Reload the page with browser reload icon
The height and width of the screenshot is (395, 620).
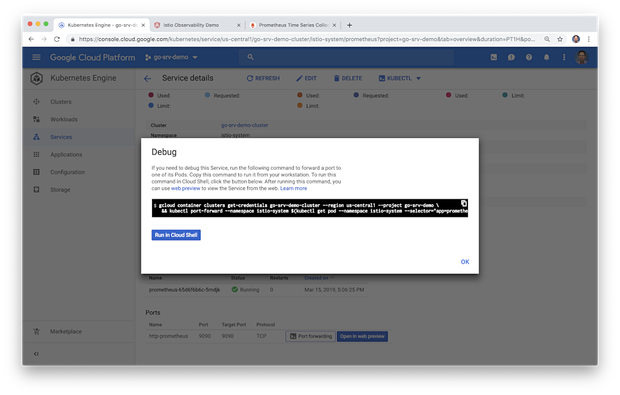point(57,39)
